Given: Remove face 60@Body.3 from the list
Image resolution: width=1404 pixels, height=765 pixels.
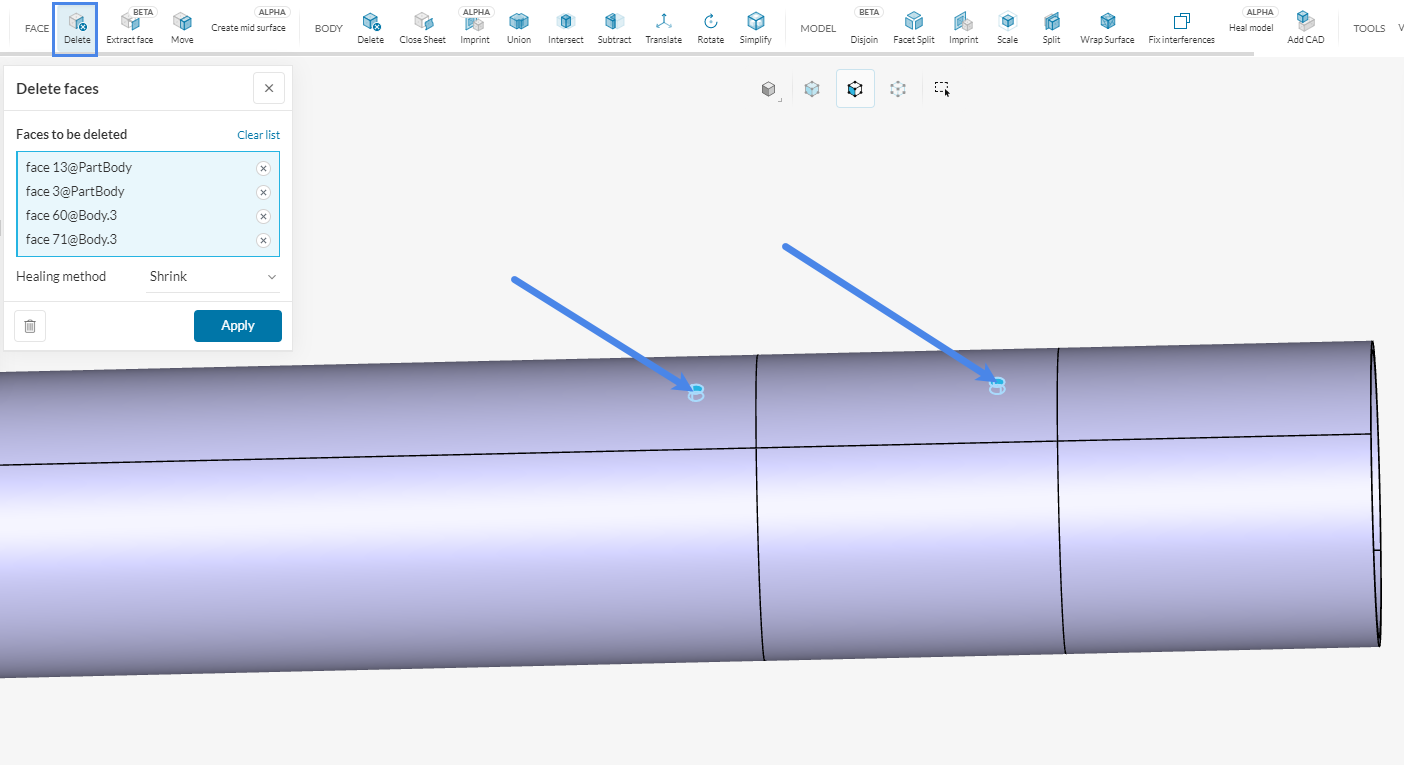Looking at the screenshot, I should [x=263, y=215].
